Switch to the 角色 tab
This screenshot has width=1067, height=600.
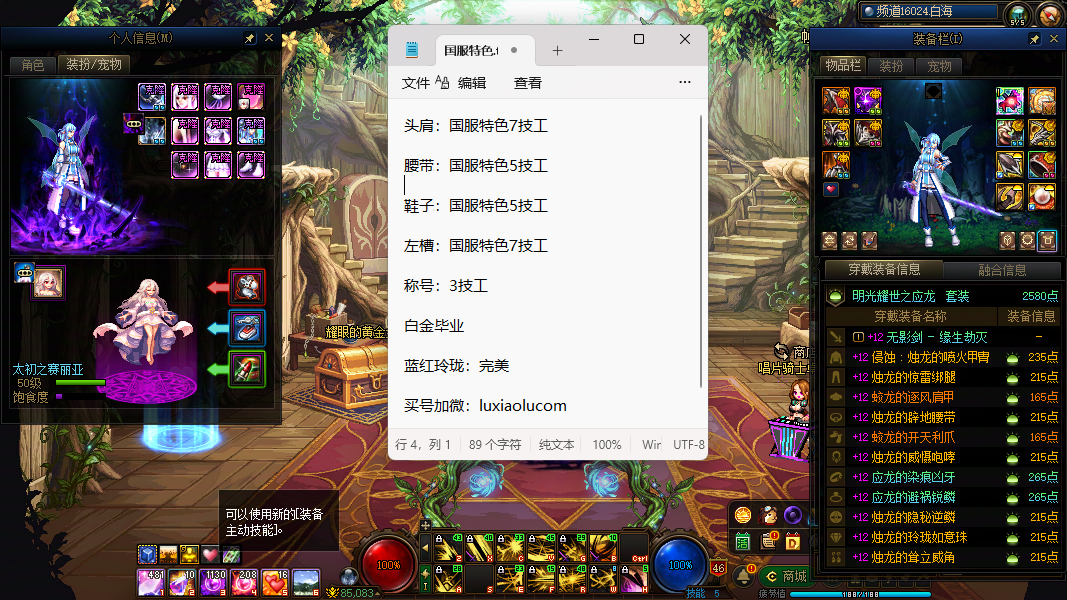coord(32,64)
